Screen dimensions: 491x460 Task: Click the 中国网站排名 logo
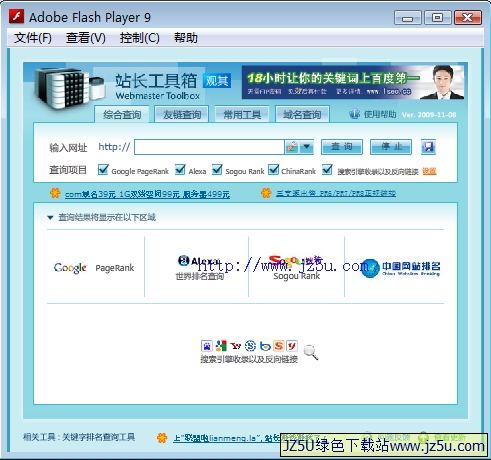pyautogui.click(x=400, y=268)
